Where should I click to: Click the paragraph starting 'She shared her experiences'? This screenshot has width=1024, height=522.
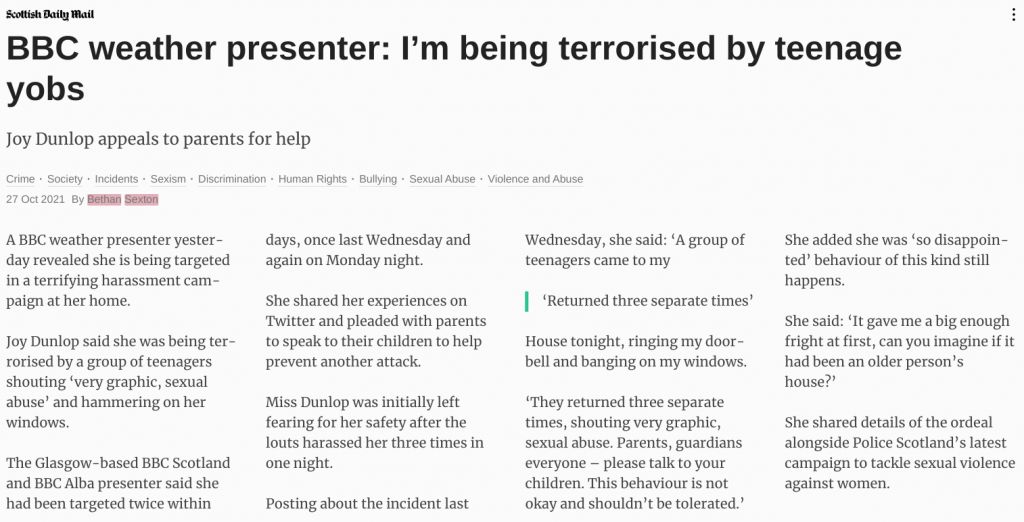pyautogui.click(x=376, y=331)
